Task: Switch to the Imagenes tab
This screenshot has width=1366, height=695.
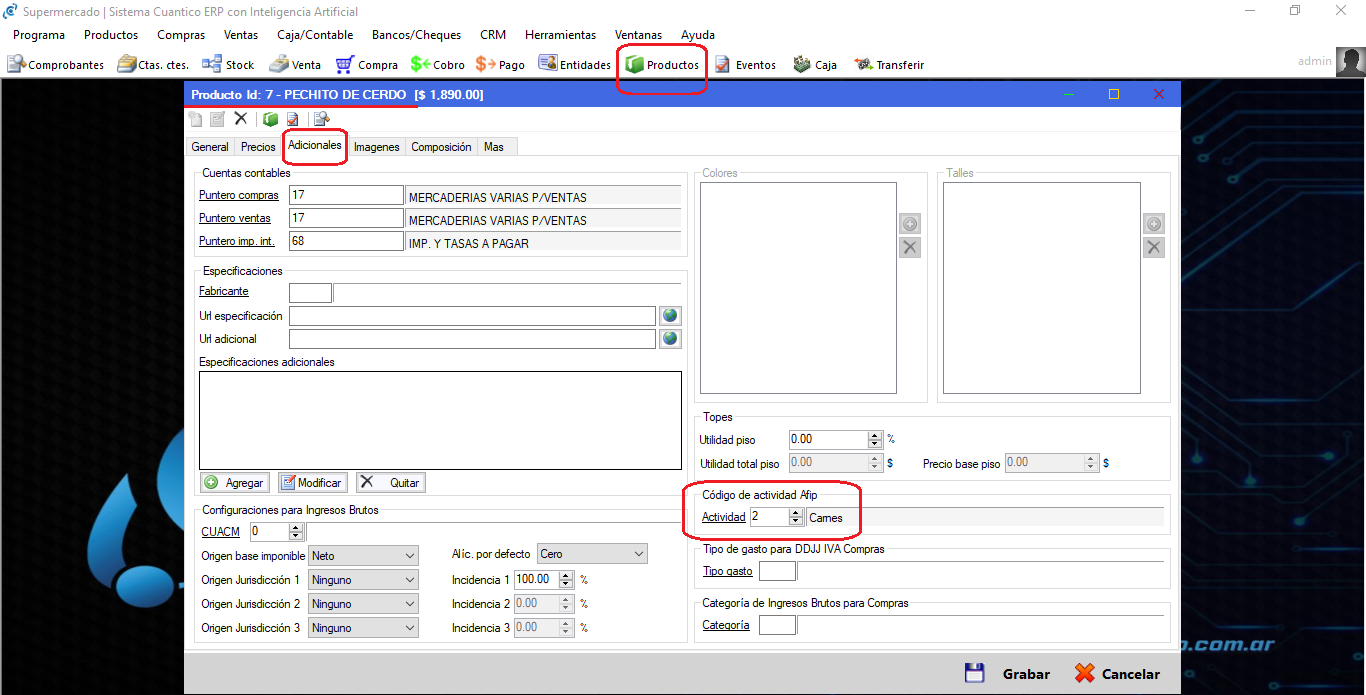Action: click(377, 147)
